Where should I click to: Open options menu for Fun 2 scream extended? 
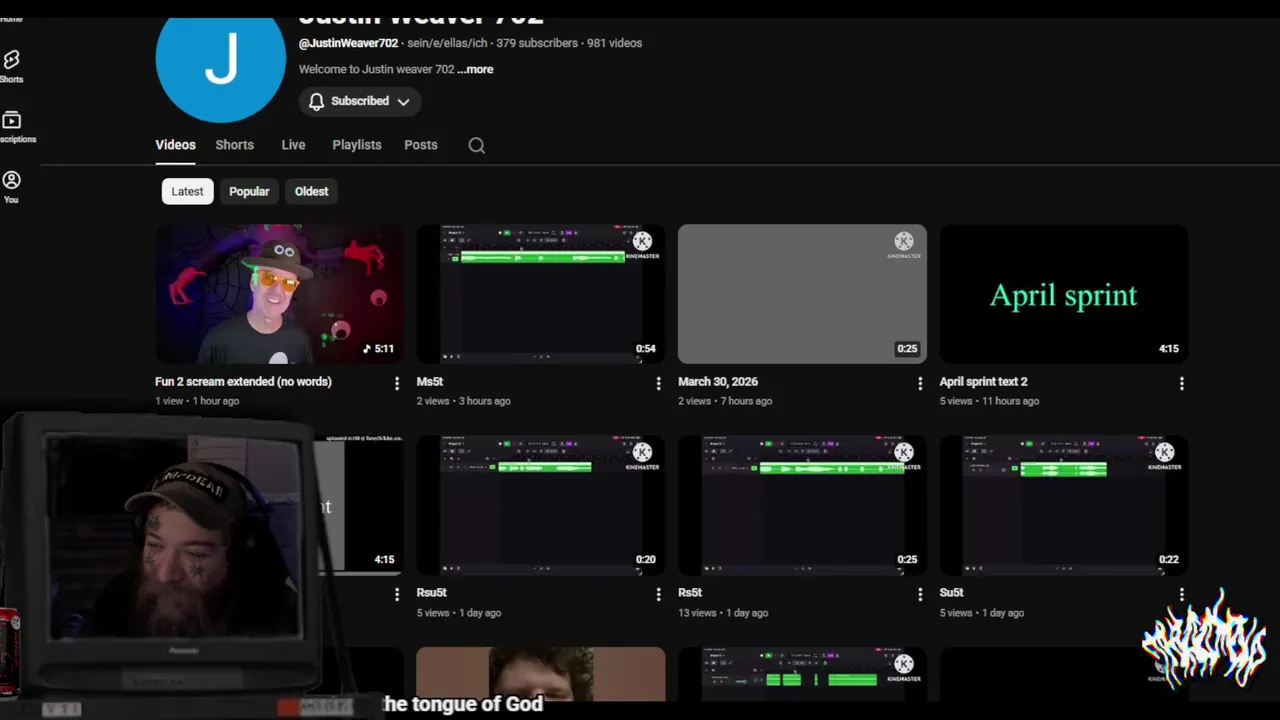tap(397, 383)
